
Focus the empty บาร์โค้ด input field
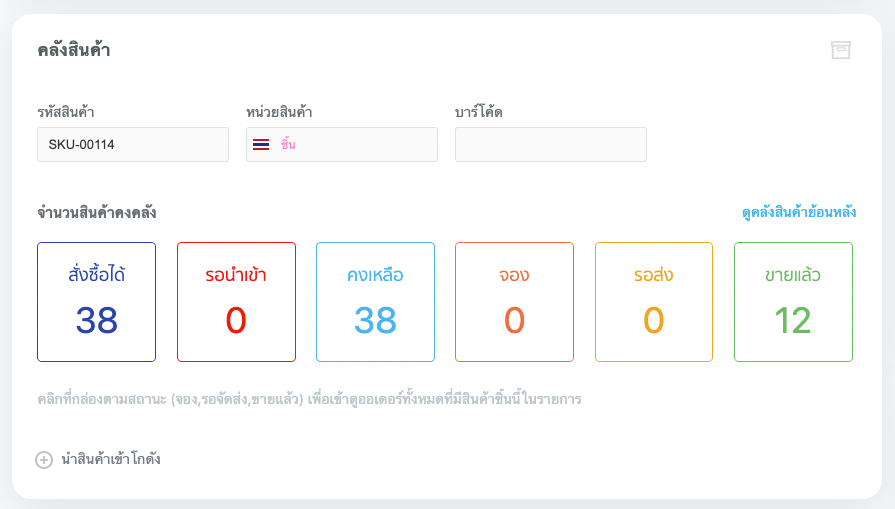coord(551,145)
